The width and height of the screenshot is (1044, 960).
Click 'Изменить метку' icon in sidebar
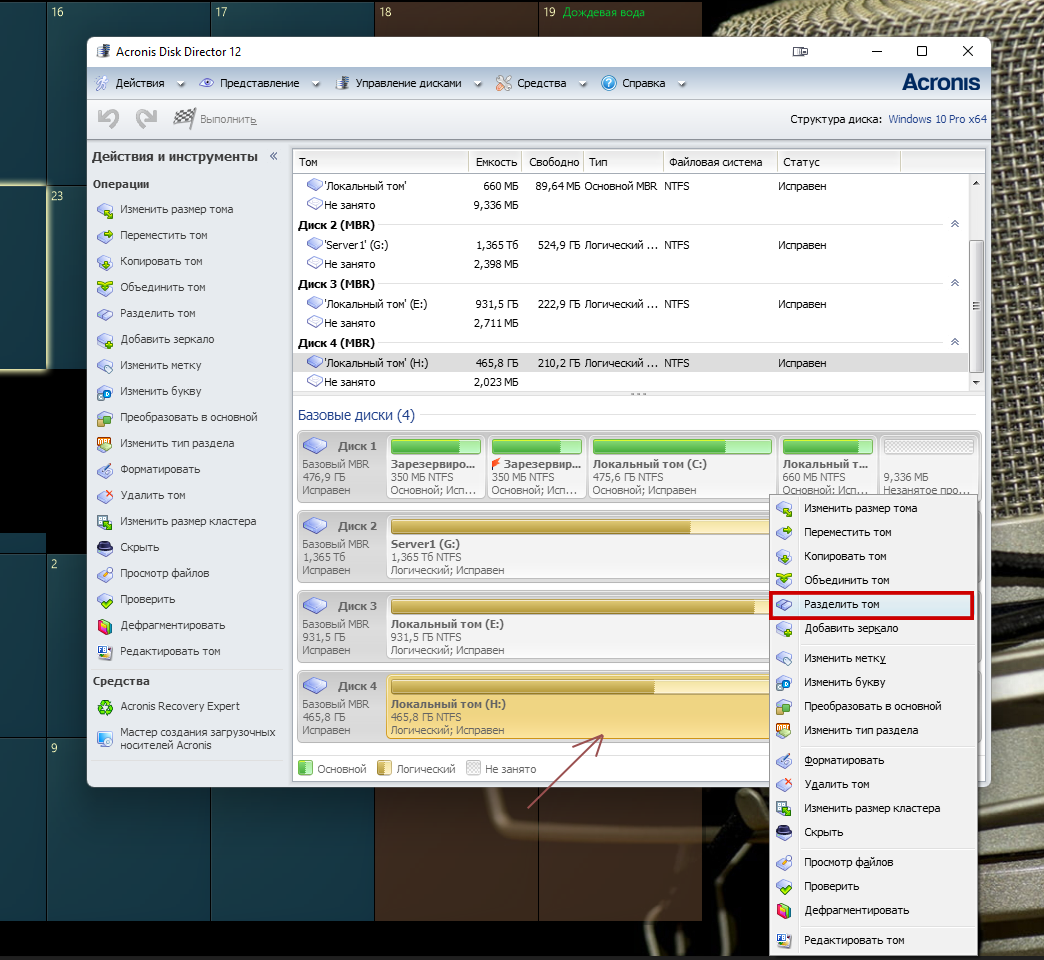click(x=105, y=365)
